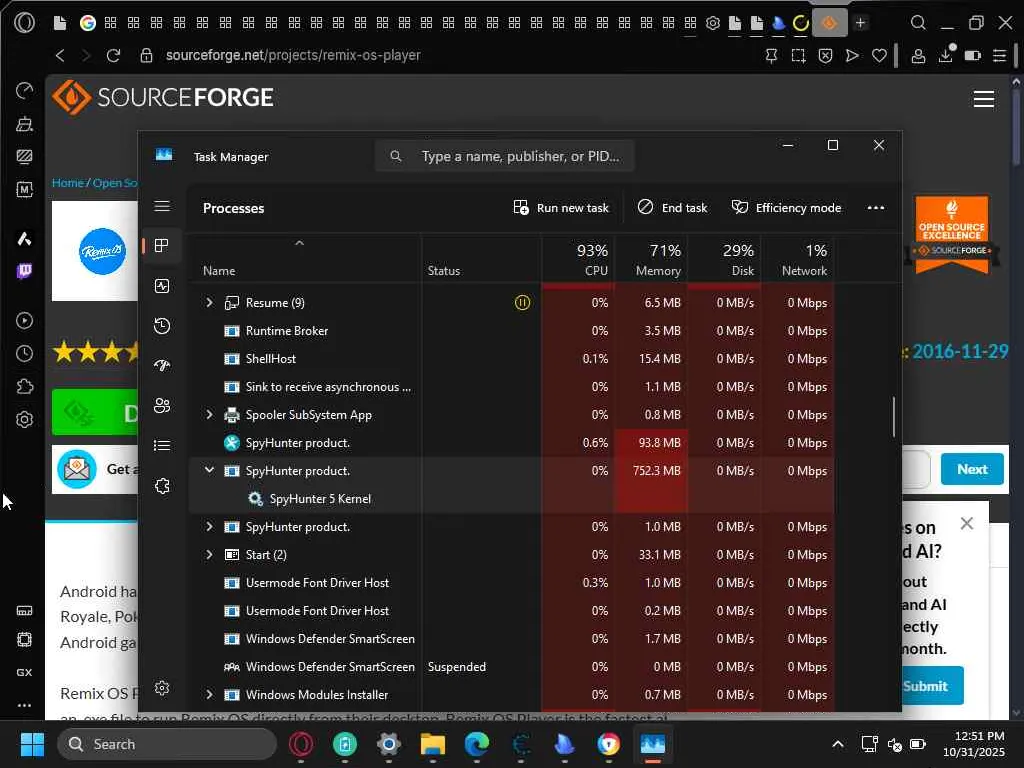This screenshot has height=768, width=1024.
Task: Open browser downloads icon
Action: (x=946, y=55)
